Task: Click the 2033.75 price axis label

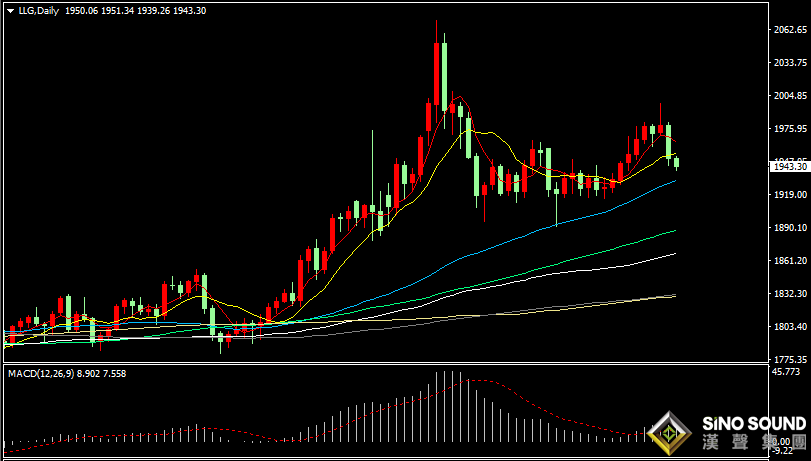Action: (x=790, y=63)
